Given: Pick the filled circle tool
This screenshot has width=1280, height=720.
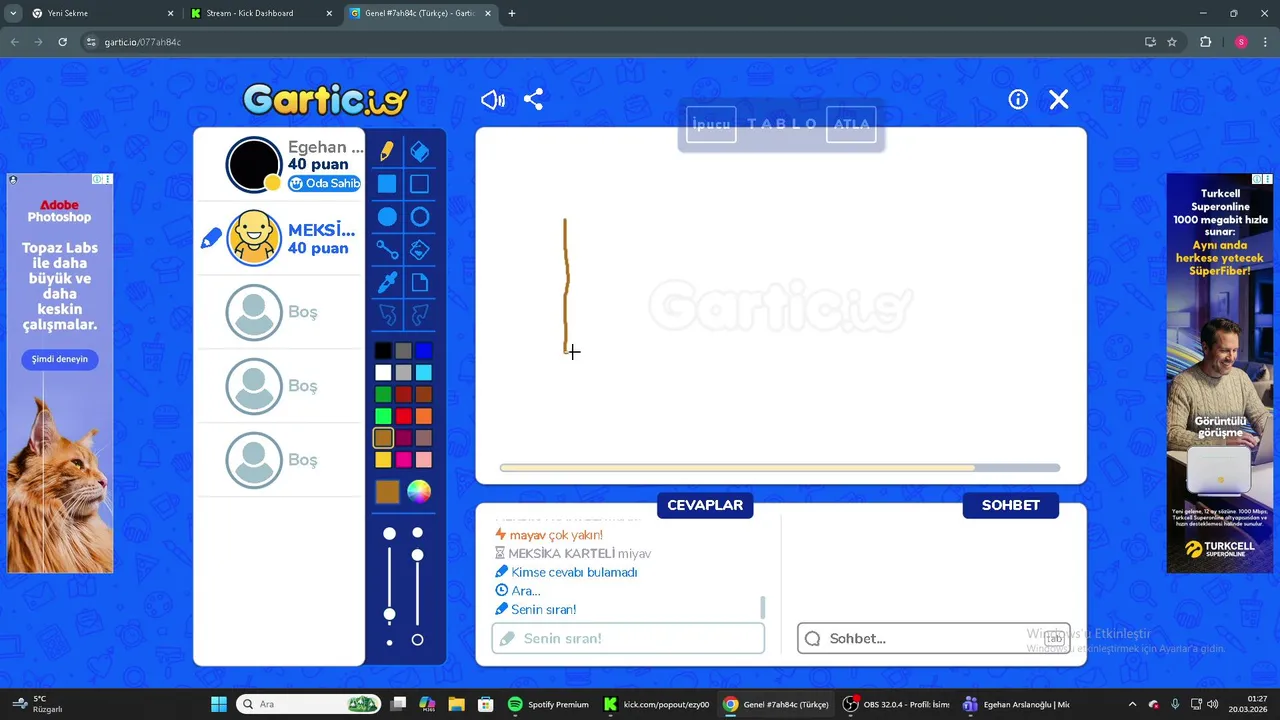Looking at the screenshot, I should point(387,217).
